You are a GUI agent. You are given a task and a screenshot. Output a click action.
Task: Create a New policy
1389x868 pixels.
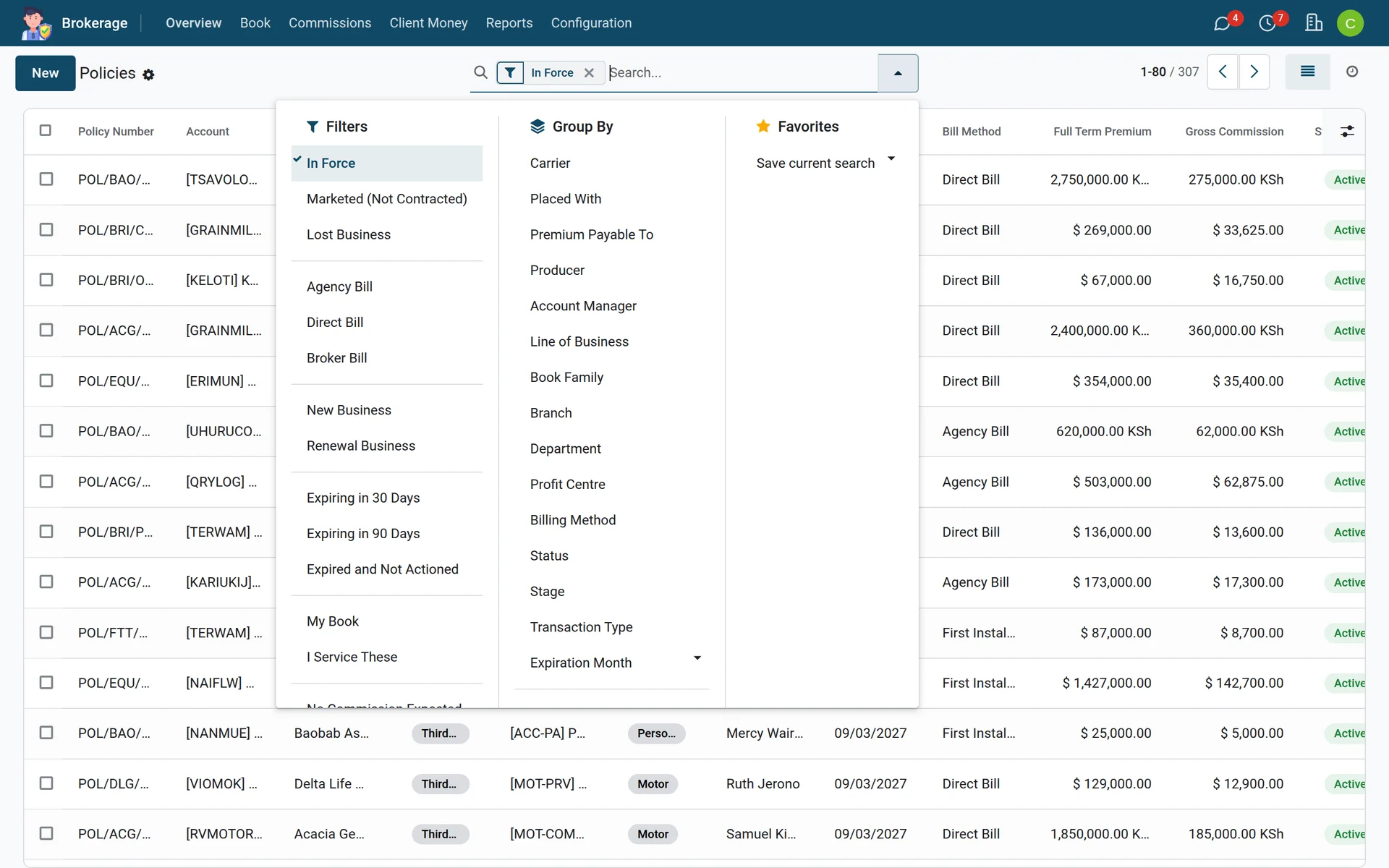(46, 73)
